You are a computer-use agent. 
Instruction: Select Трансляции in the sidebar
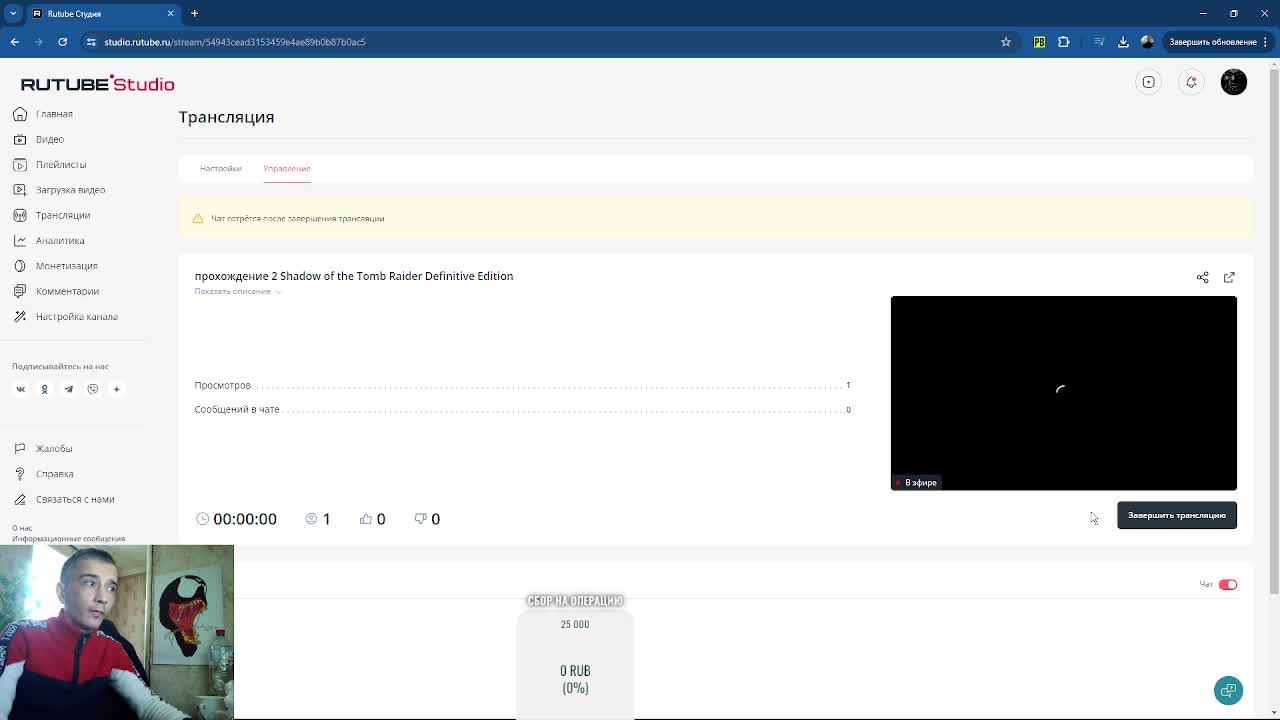coord(62,215)
